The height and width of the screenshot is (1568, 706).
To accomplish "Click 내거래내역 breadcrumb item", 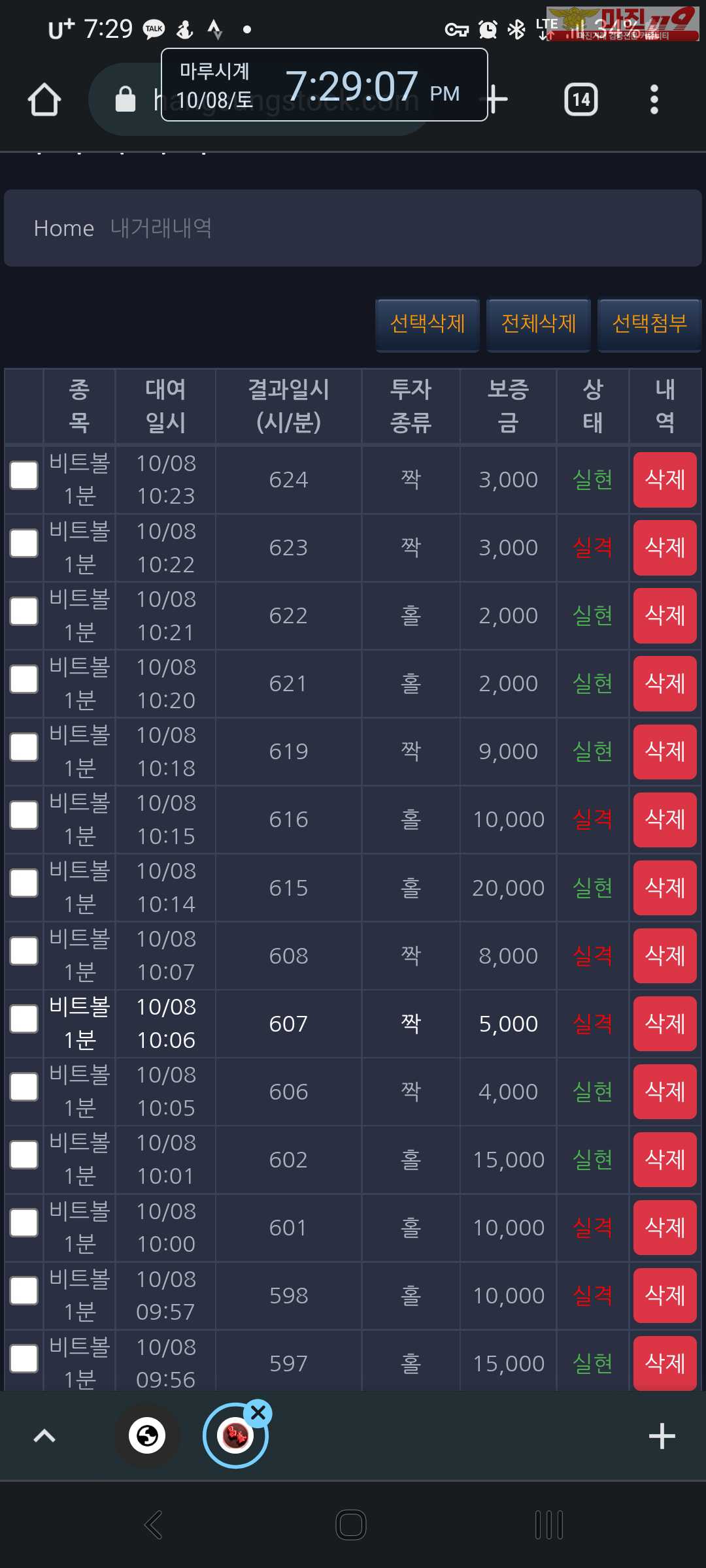I will click(161, 228).
